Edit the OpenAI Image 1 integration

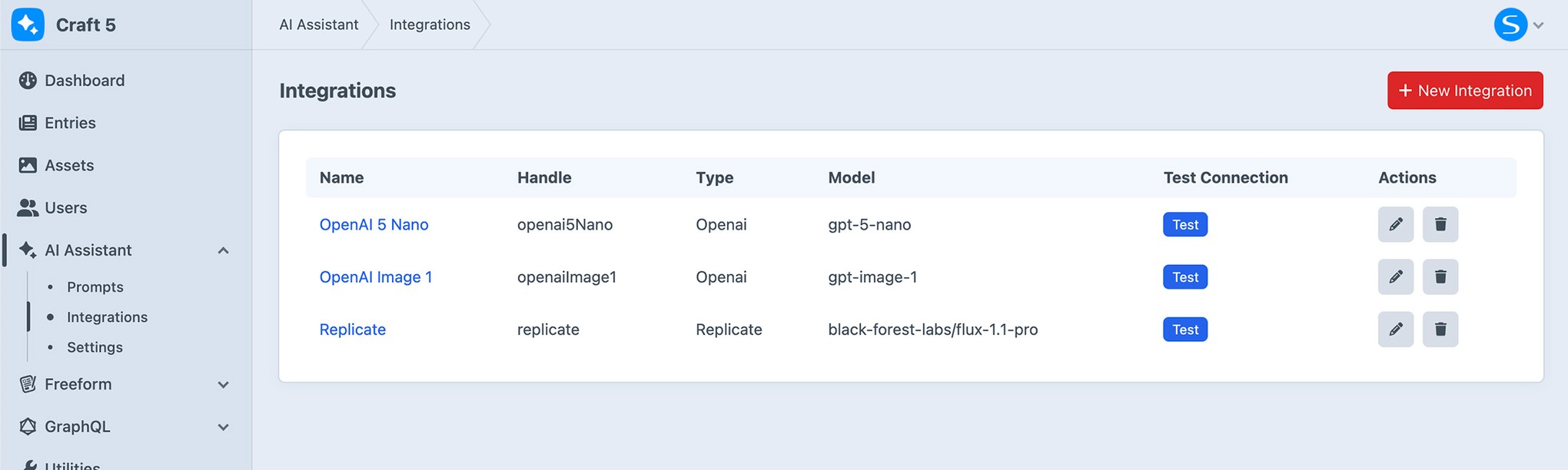click(1396, 276)
